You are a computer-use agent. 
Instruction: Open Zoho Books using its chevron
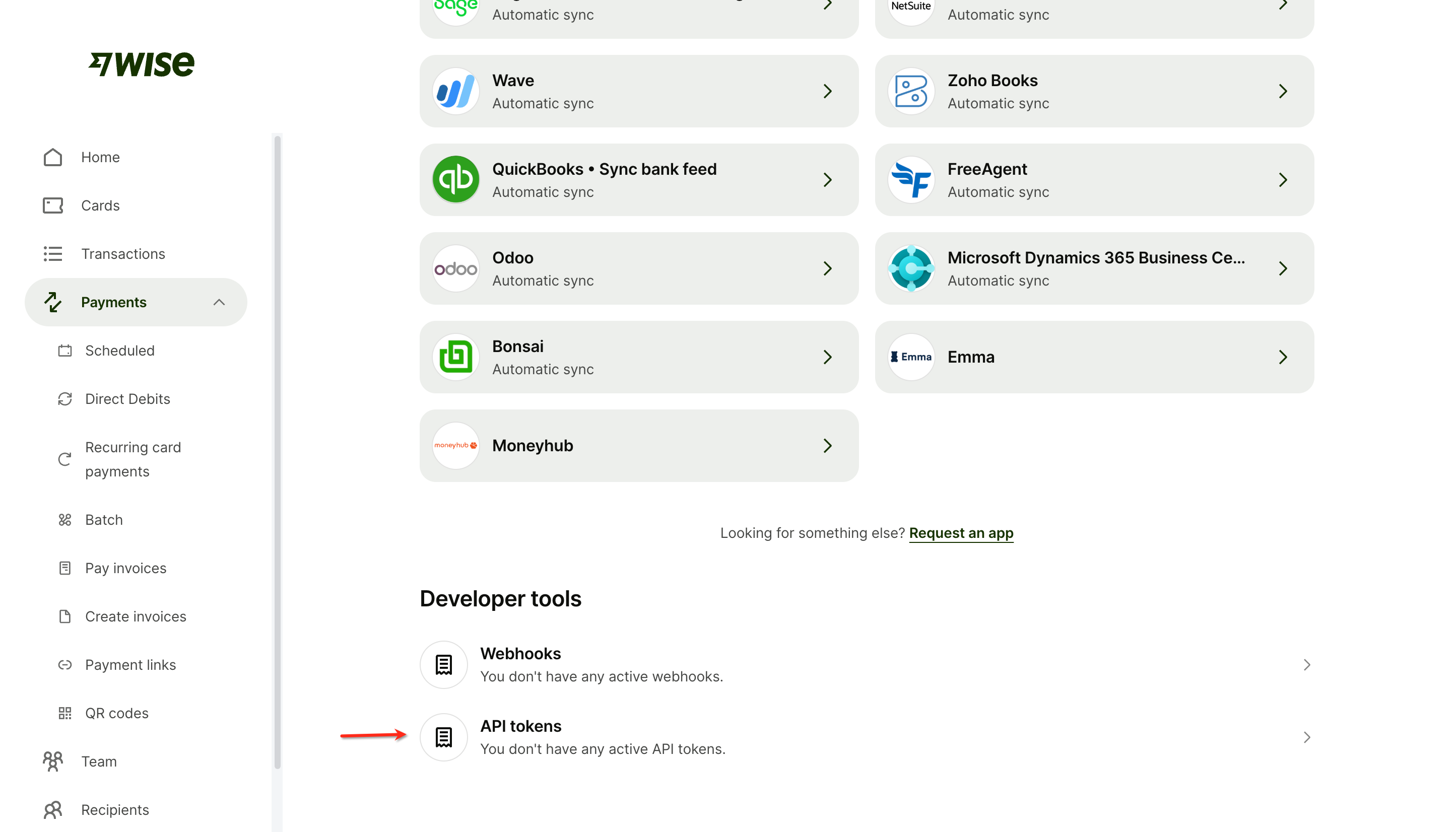(x=1283, y=91)
